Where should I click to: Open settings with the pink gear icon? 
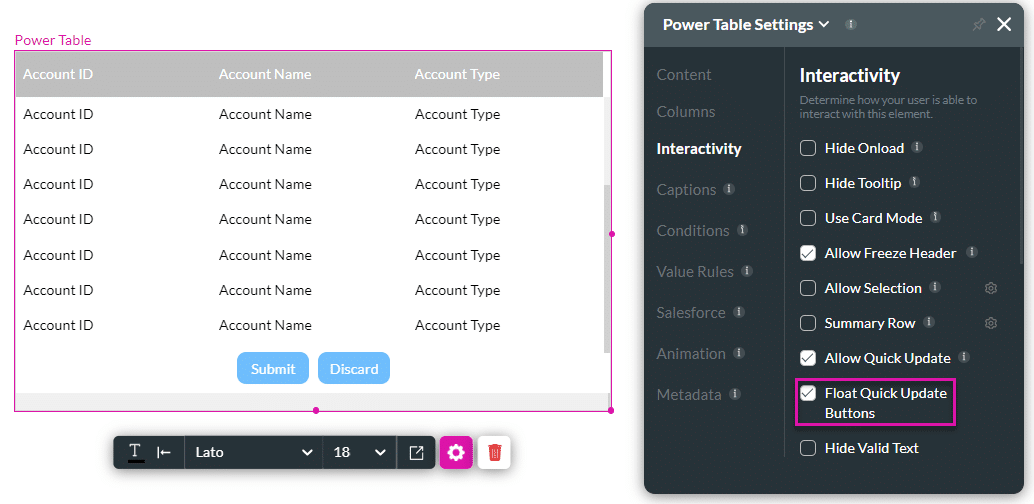[456, 452]
